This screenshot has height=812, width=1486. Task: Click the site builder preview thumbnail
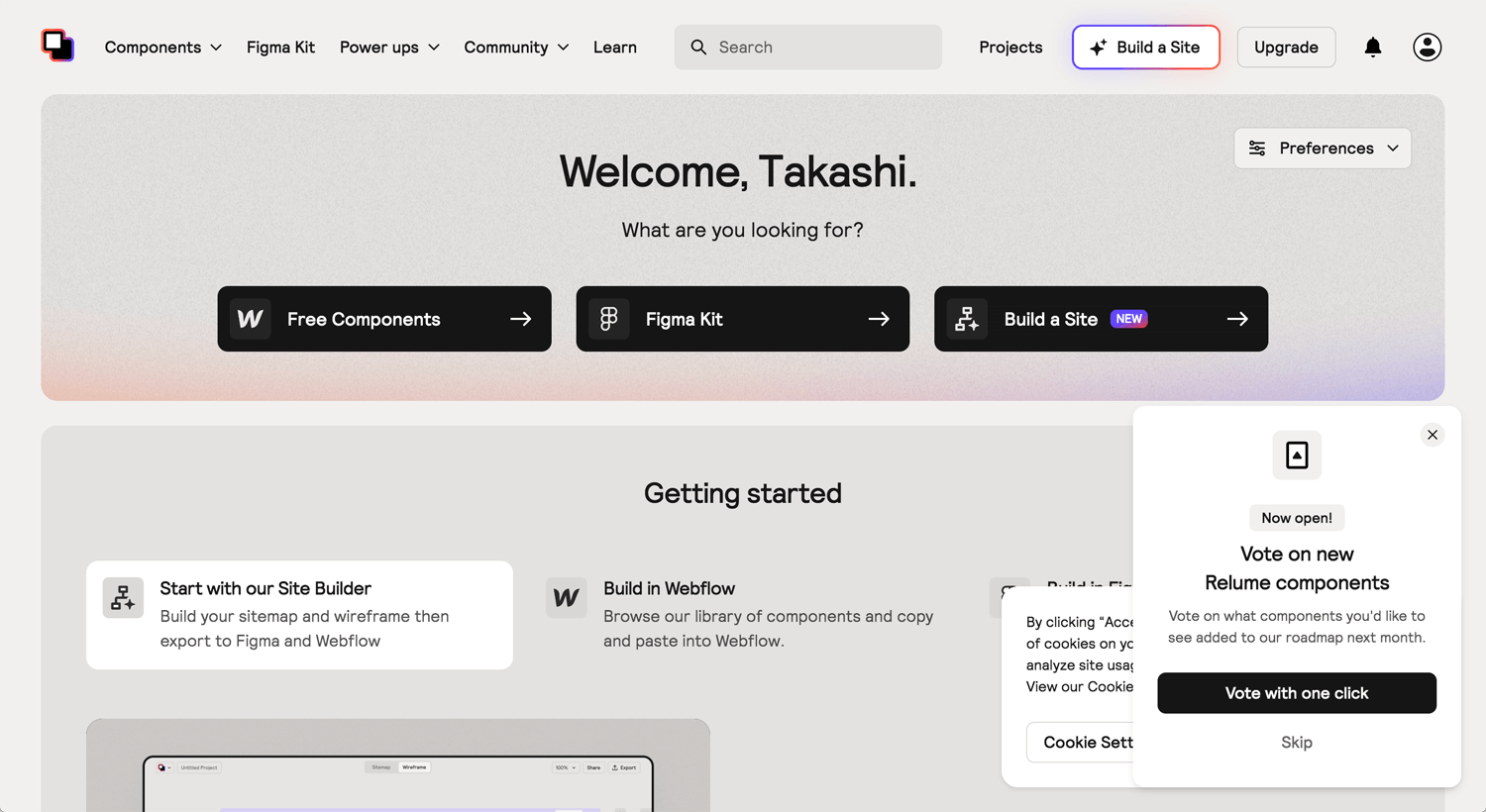point(398,765)
